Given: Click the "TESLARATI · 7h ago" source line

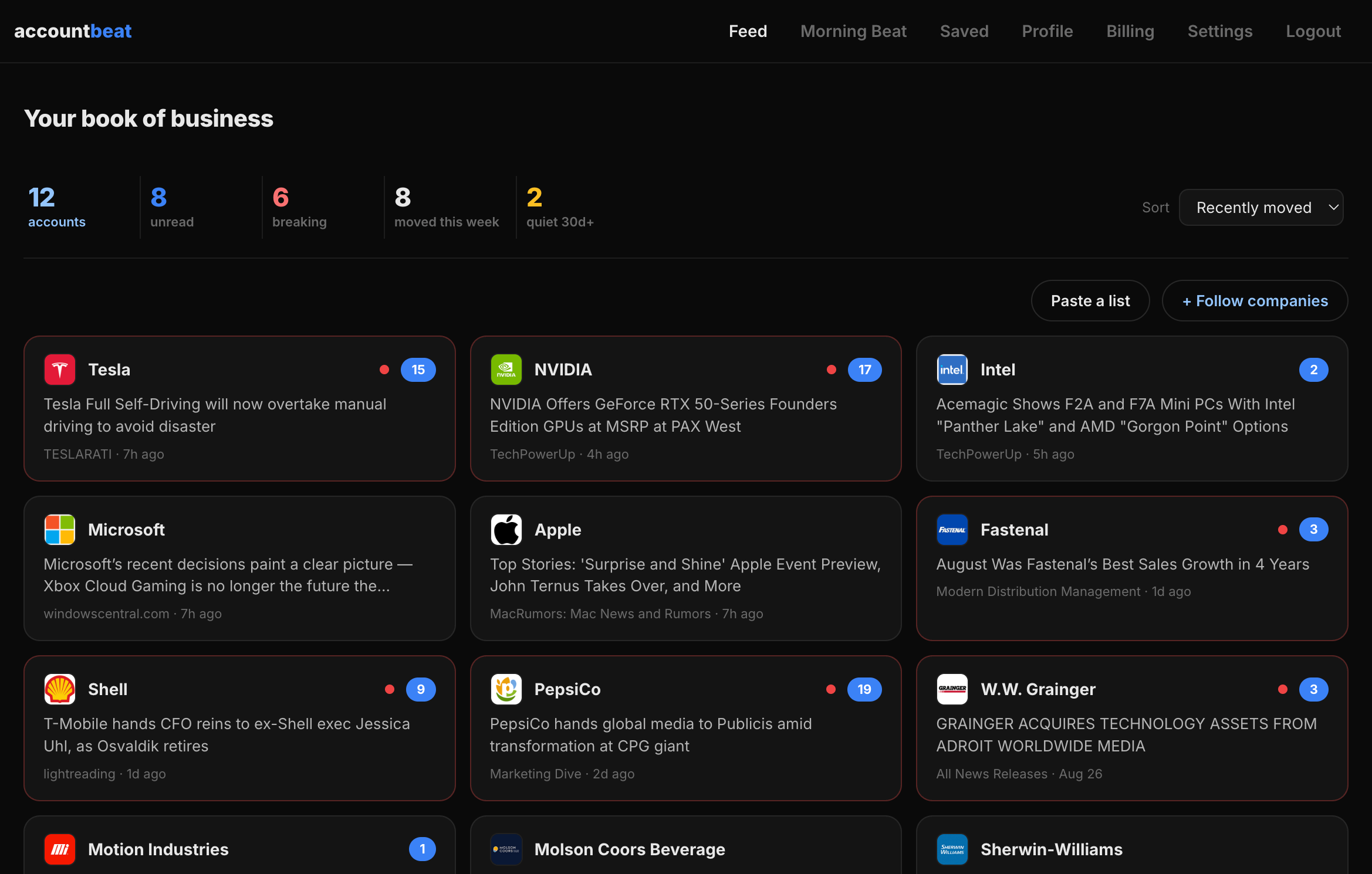Looking at the screenshot, I should pos(104,454).
